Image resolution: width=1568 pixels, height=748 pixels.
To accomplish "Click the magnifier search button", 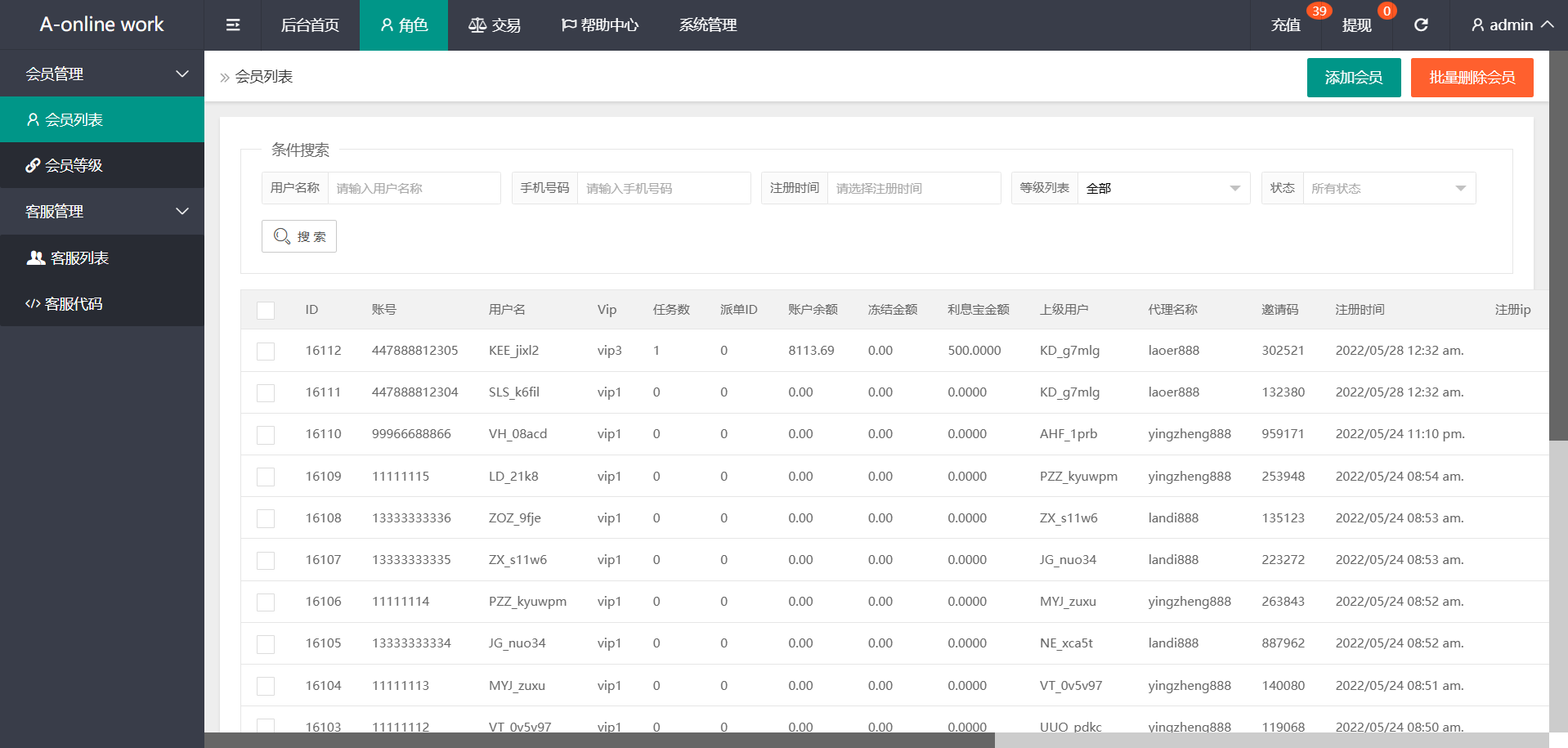I will click(x=299, y=236).
